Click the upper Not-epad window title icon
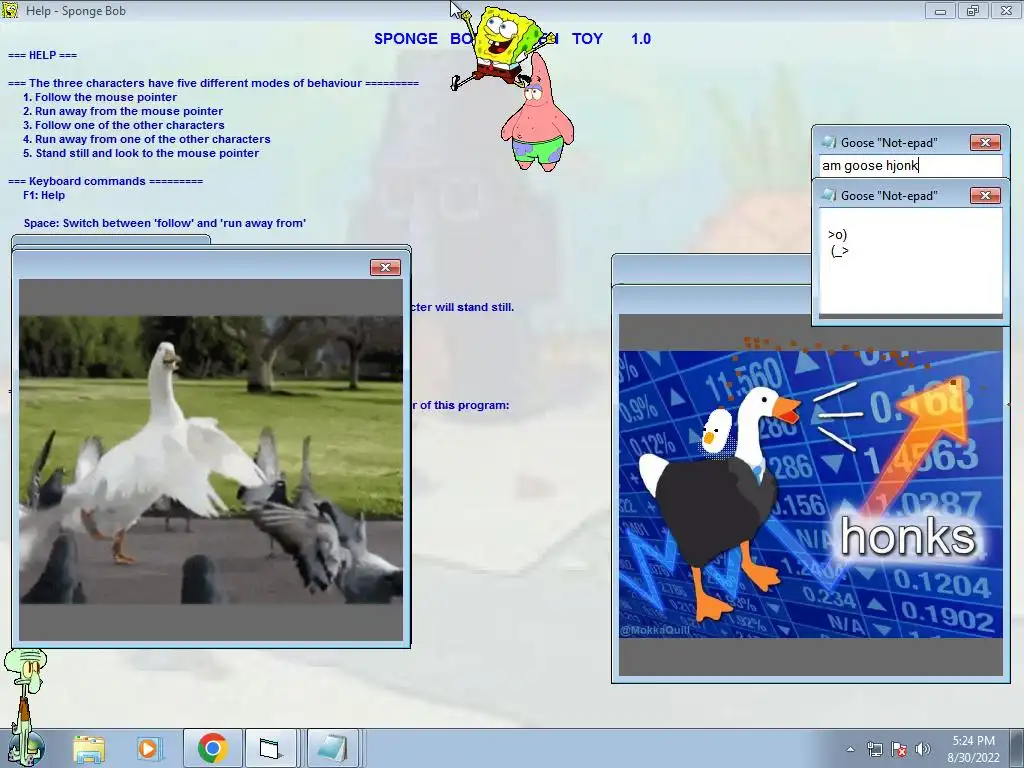The width and height of the screenshot is (1024, 768). (828, 142)
